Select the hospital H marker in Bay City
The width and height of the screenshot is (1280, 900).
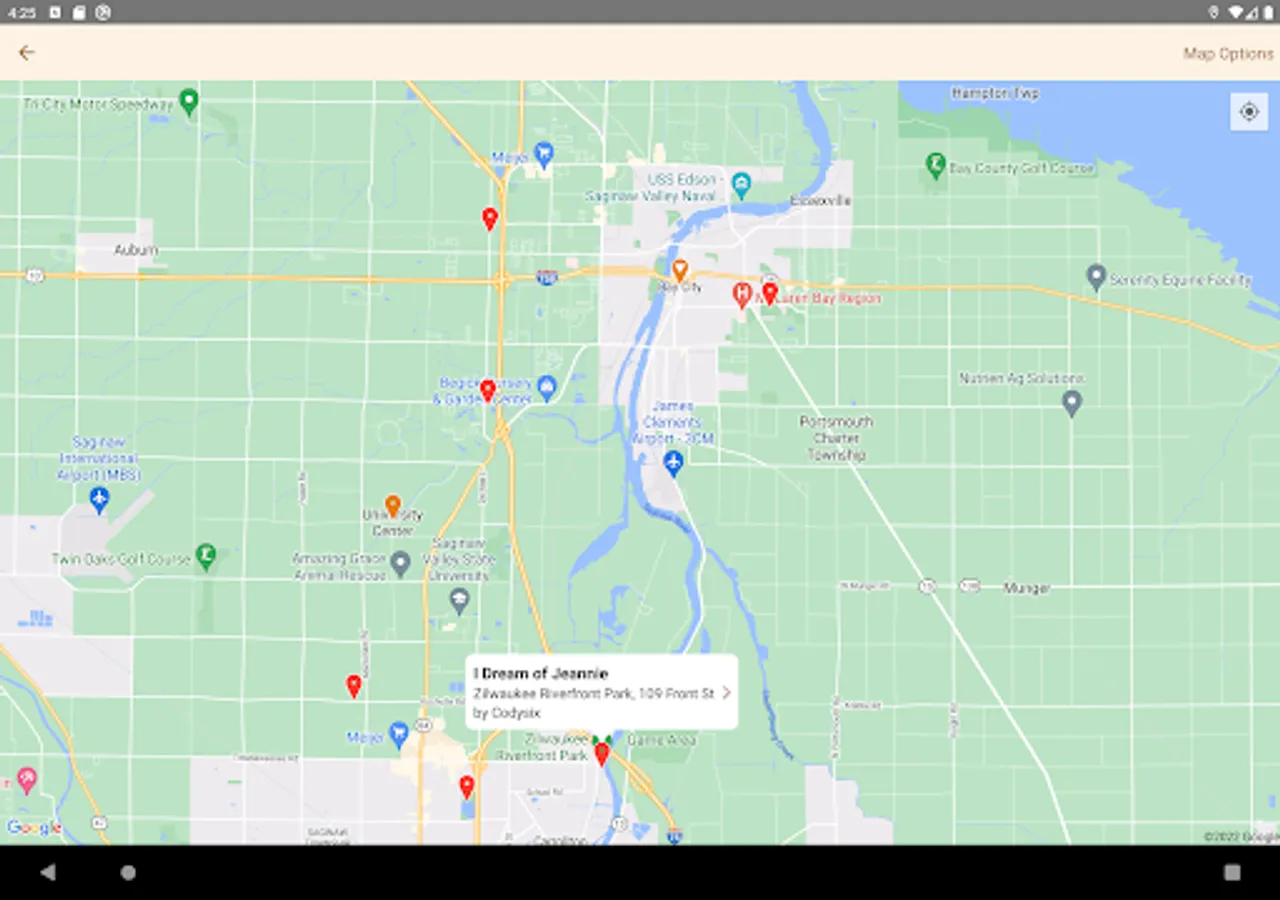coord(742,294)
